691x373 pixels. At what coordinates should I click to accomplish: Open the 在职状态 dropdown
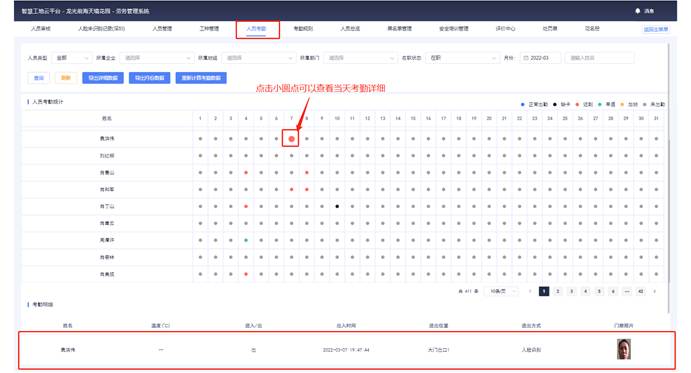click(462, 58)
